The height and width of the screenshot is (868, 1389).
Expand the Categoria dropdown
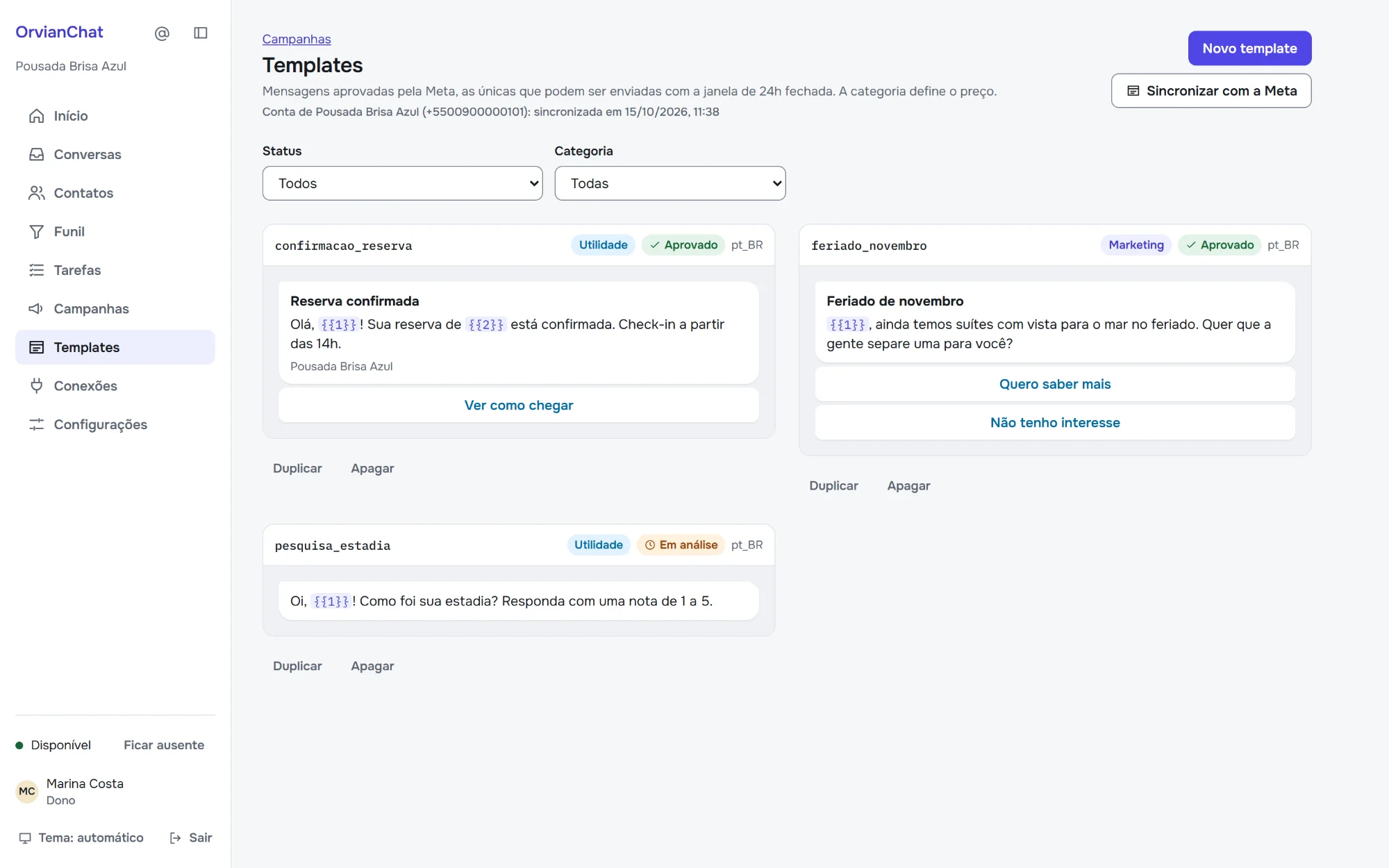[669, 183]
